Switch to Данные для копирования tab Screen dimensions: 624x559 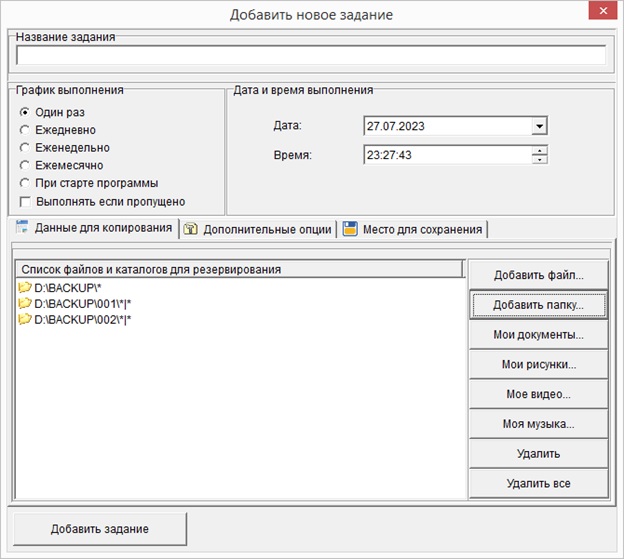[94, 228]
